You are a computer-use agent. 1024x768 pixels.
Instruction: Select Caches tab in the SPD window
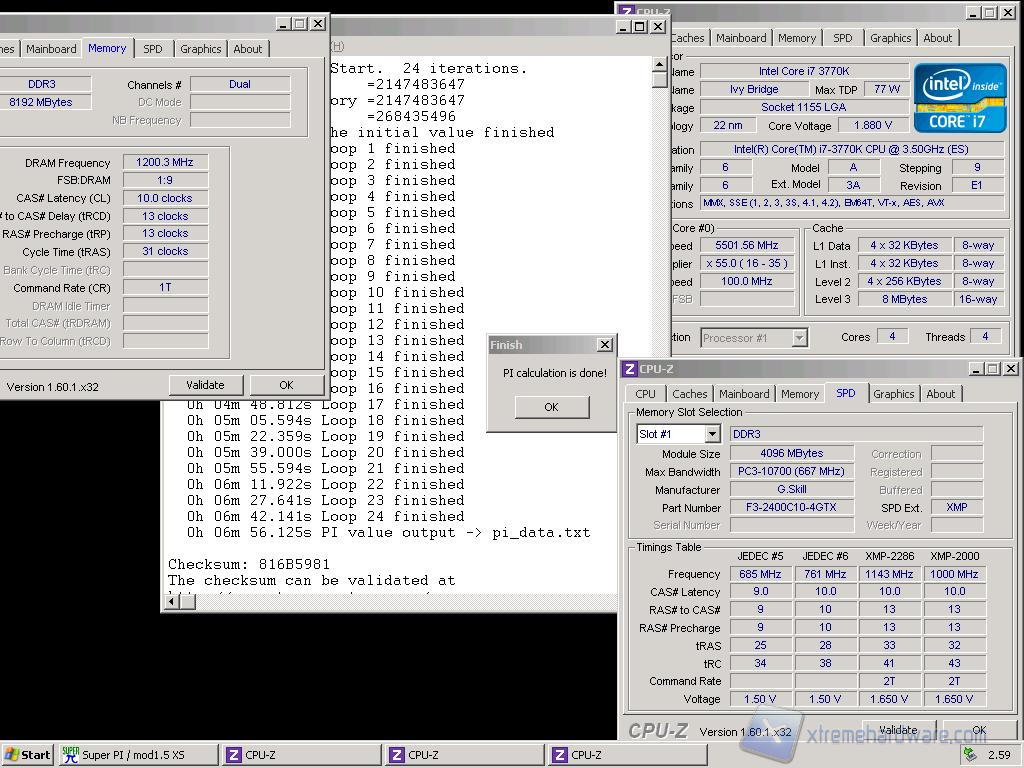coord(689,394)
